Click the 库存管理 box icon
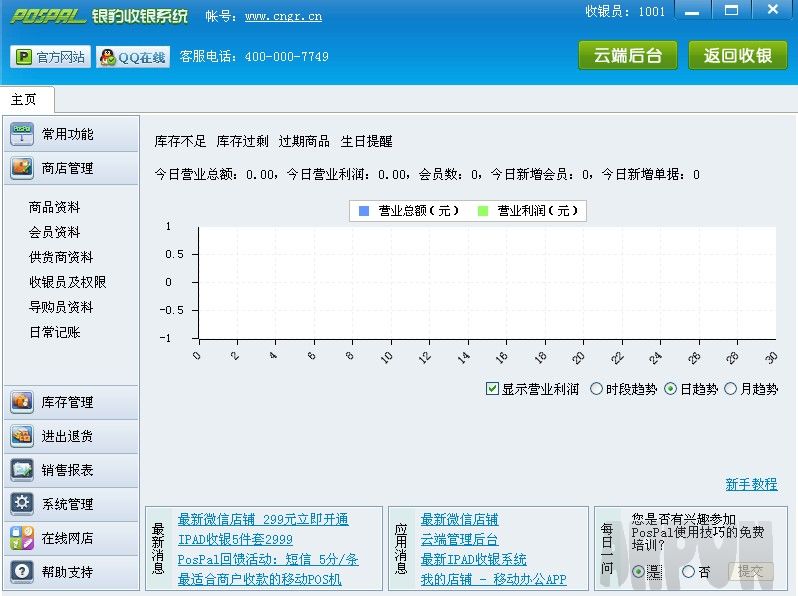 point(22,402)
